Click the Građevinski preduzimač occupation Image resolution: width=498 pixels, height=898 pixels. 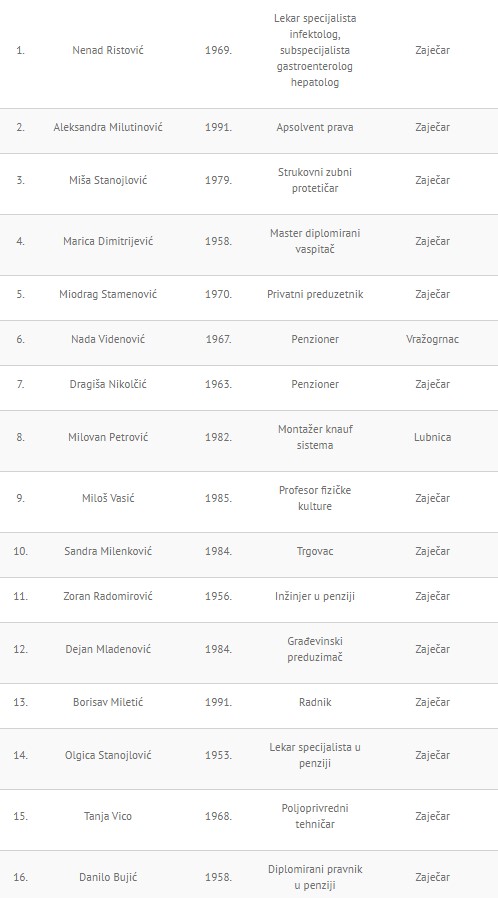coord(315,649)
